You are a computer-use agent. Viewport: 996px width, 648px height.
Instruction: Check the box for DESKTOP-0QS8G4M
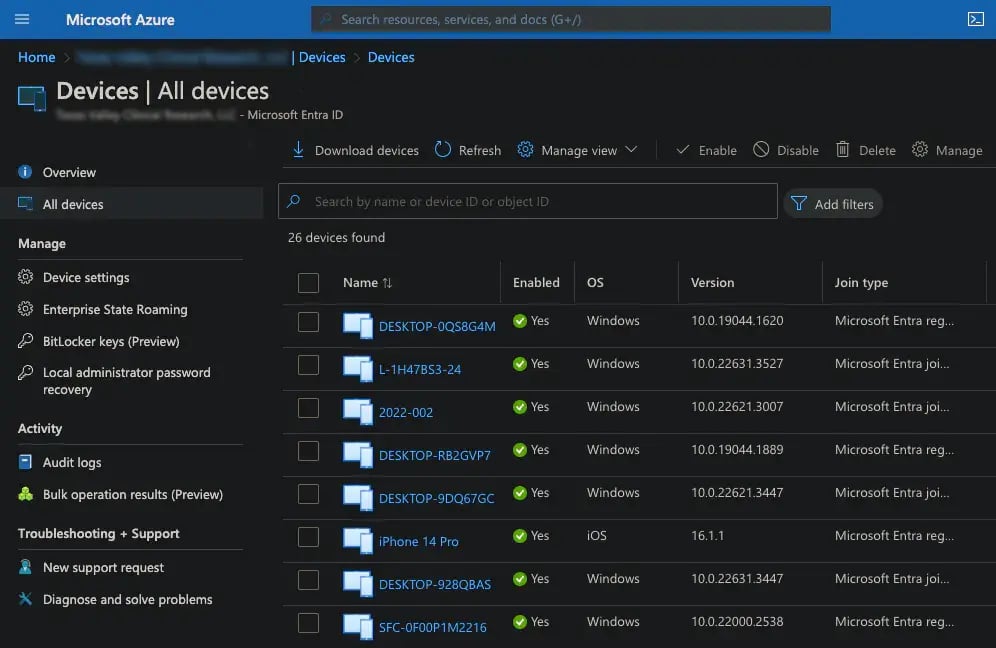click(x=309, y=322)
